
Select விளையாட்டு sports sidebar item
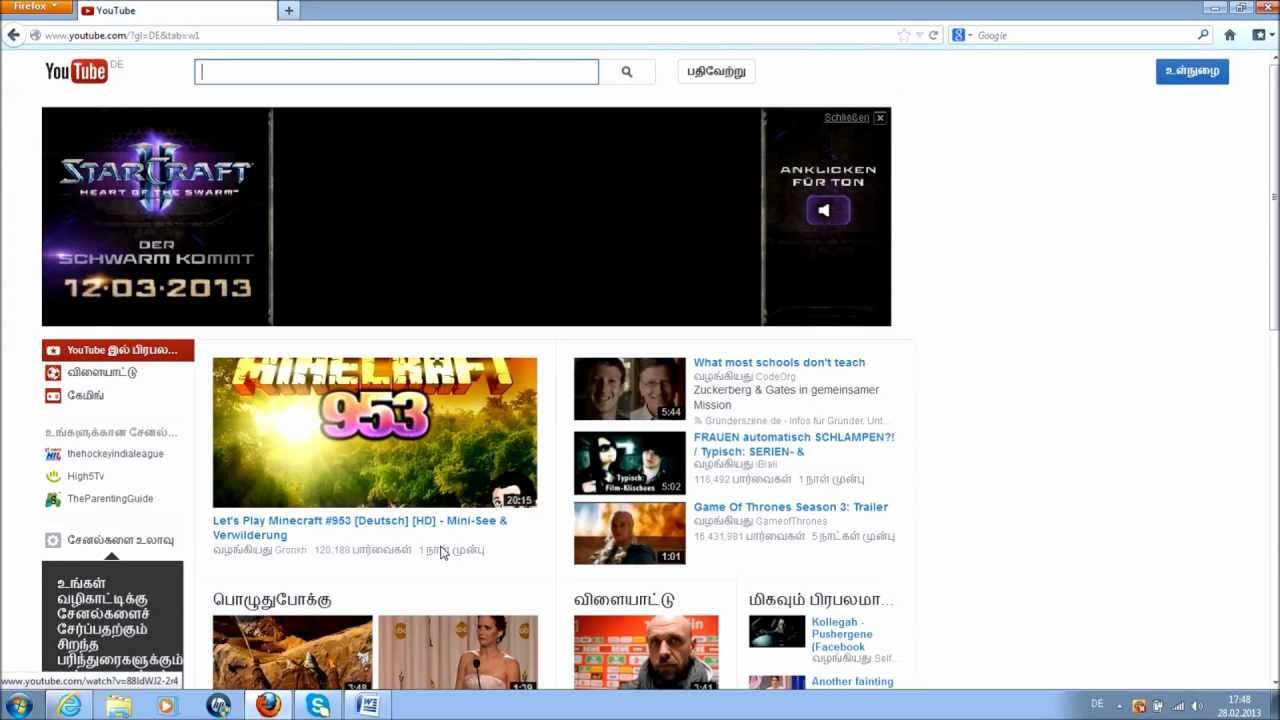point(102,372)
